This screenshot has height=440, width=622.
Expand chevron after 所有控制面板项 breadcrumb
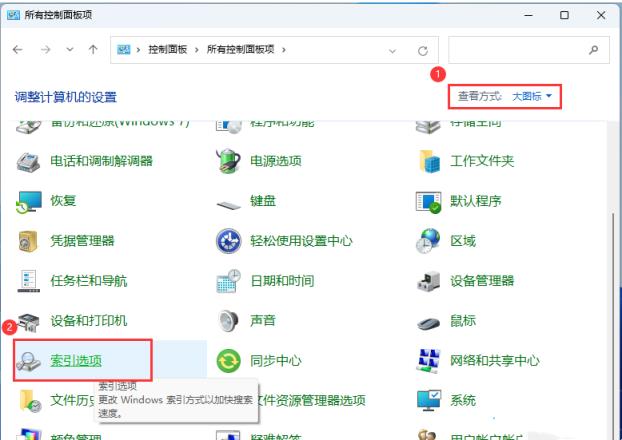point(284,50)
